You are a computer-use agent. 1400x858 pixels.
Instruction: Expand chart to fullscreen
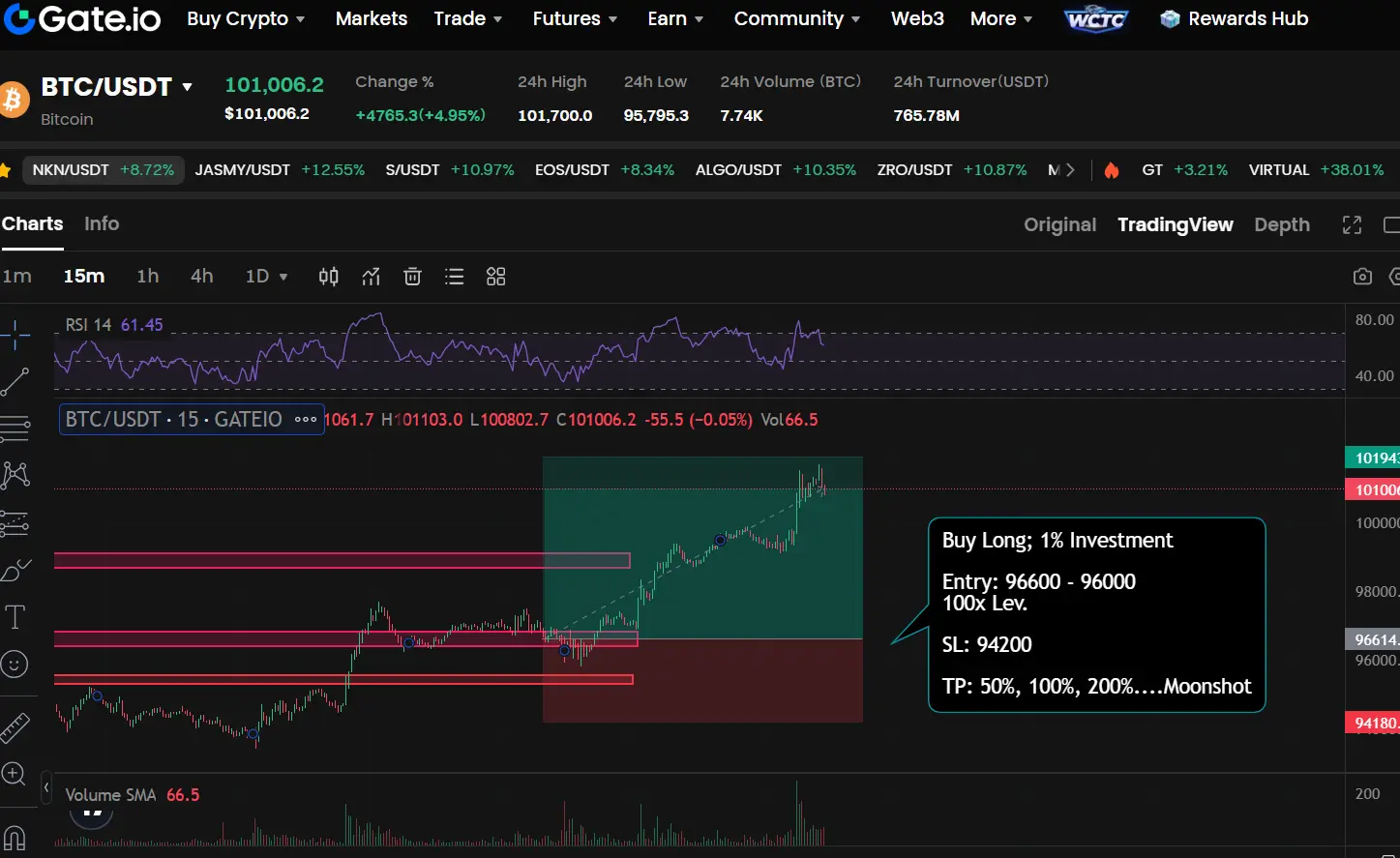[1352, 224]
